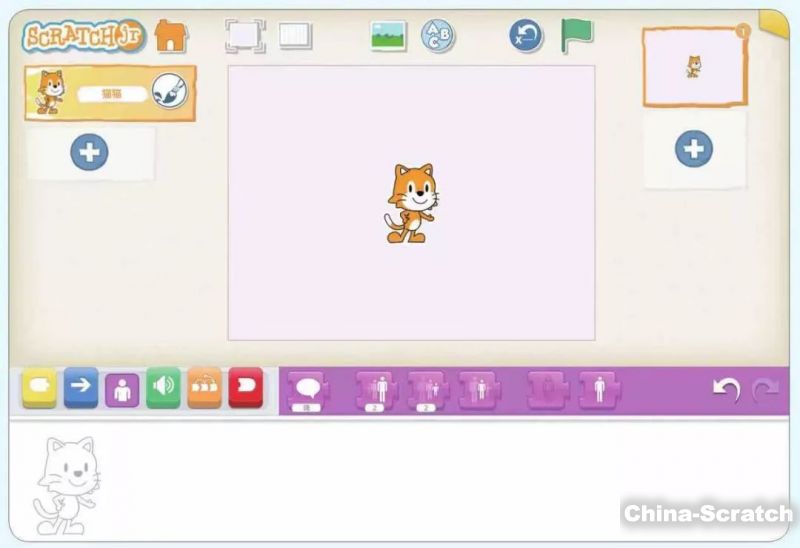
Task: Undo the last action
Action: [725, 390]
